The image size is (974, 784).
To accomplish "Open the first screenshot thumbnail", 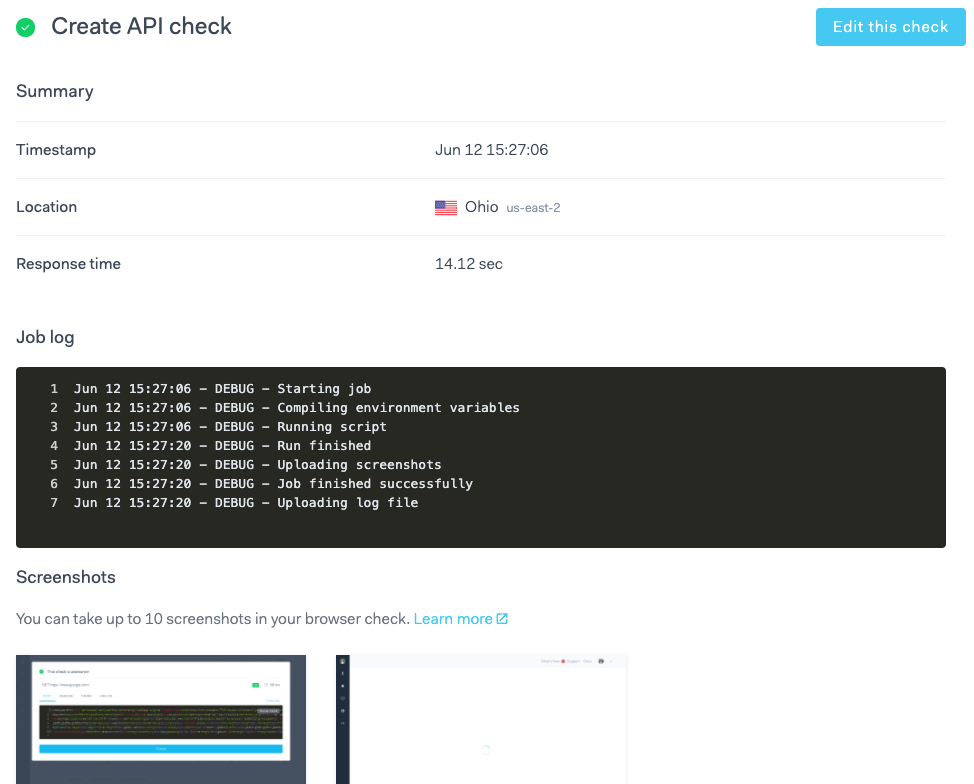I will [160, 720].
